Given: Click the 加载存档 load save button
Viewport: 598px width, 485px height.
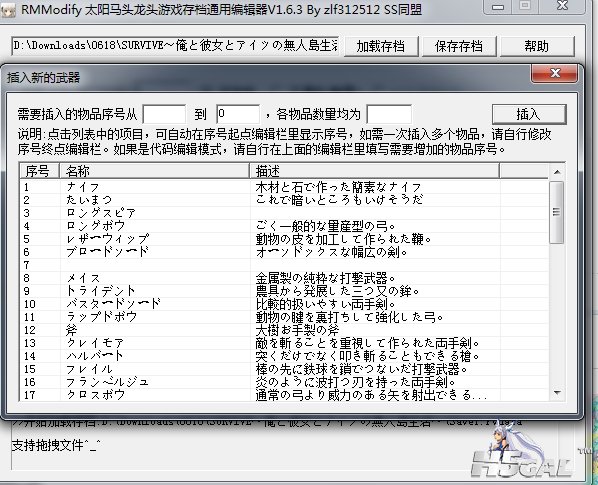Looking at the screenshot, I should tap(381, 47).
